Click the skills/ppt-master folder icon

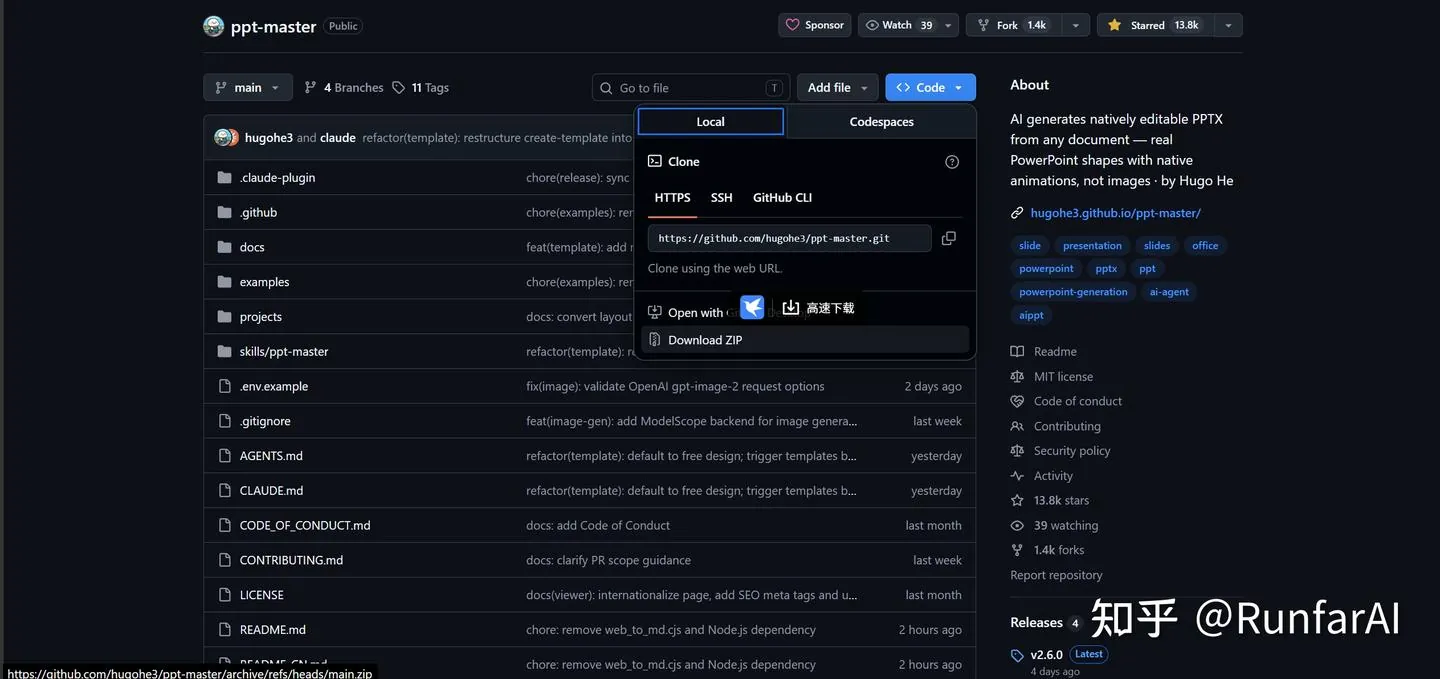coord(224,352)
